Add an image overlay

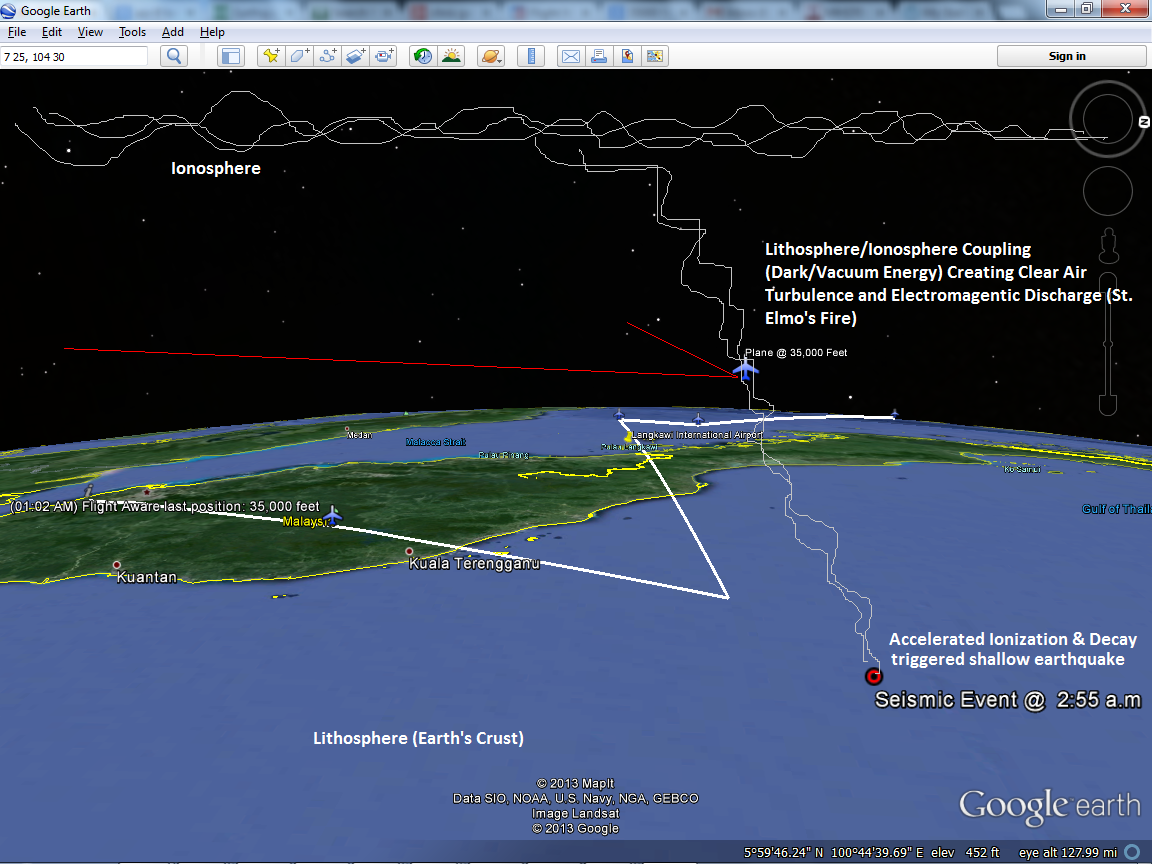[356, 56]
